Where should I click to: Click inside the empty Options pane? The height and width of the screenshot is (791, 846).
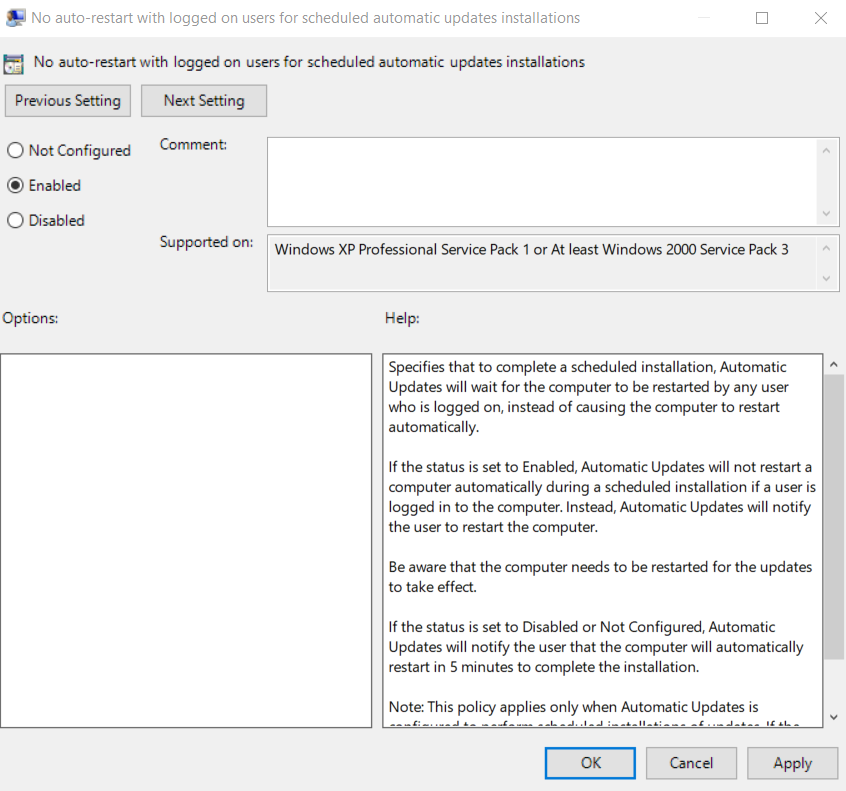(x=186, y=540)
